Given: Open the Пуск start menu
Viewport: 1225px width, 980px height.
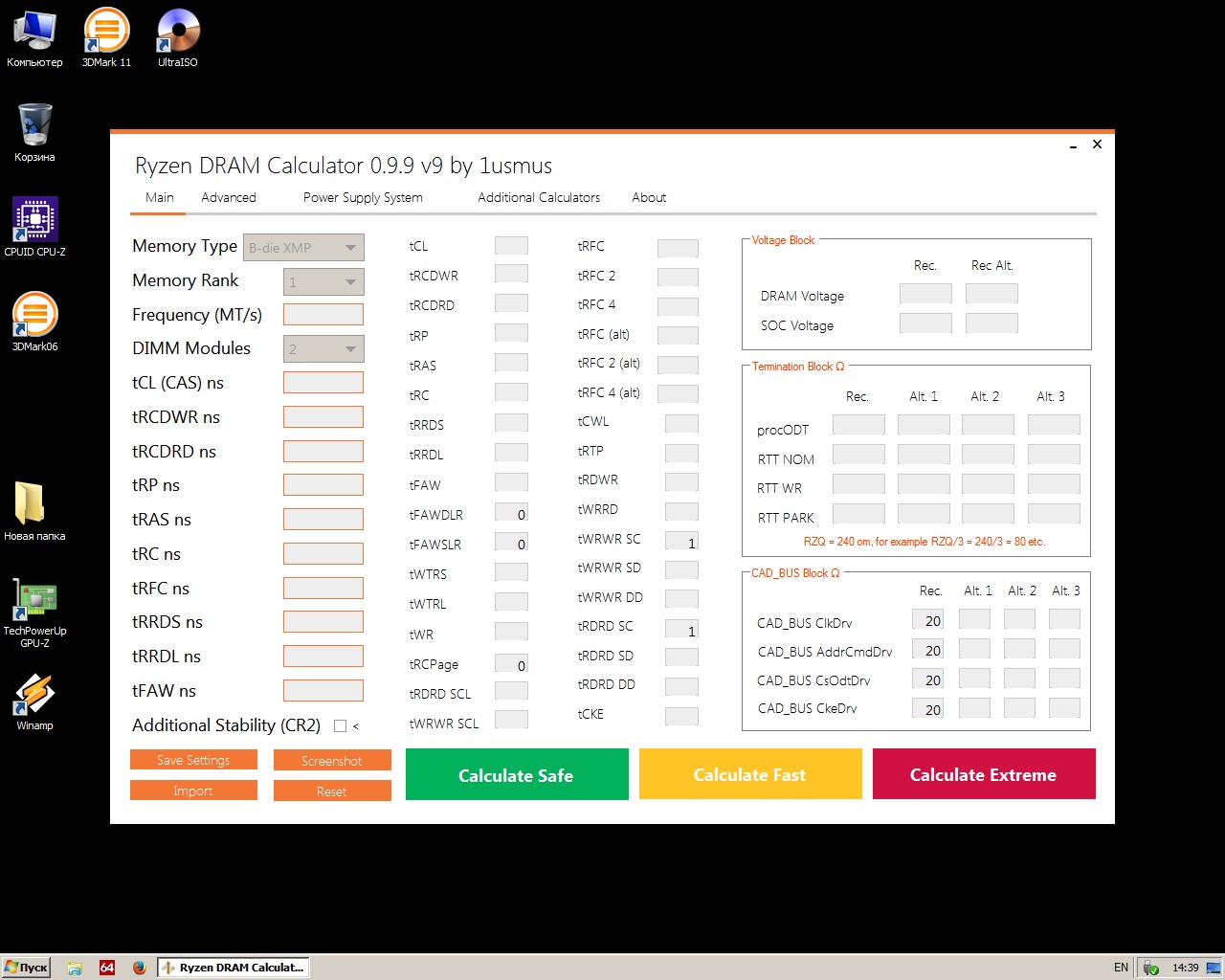Looking at the screenshot, I should [26, 968].
